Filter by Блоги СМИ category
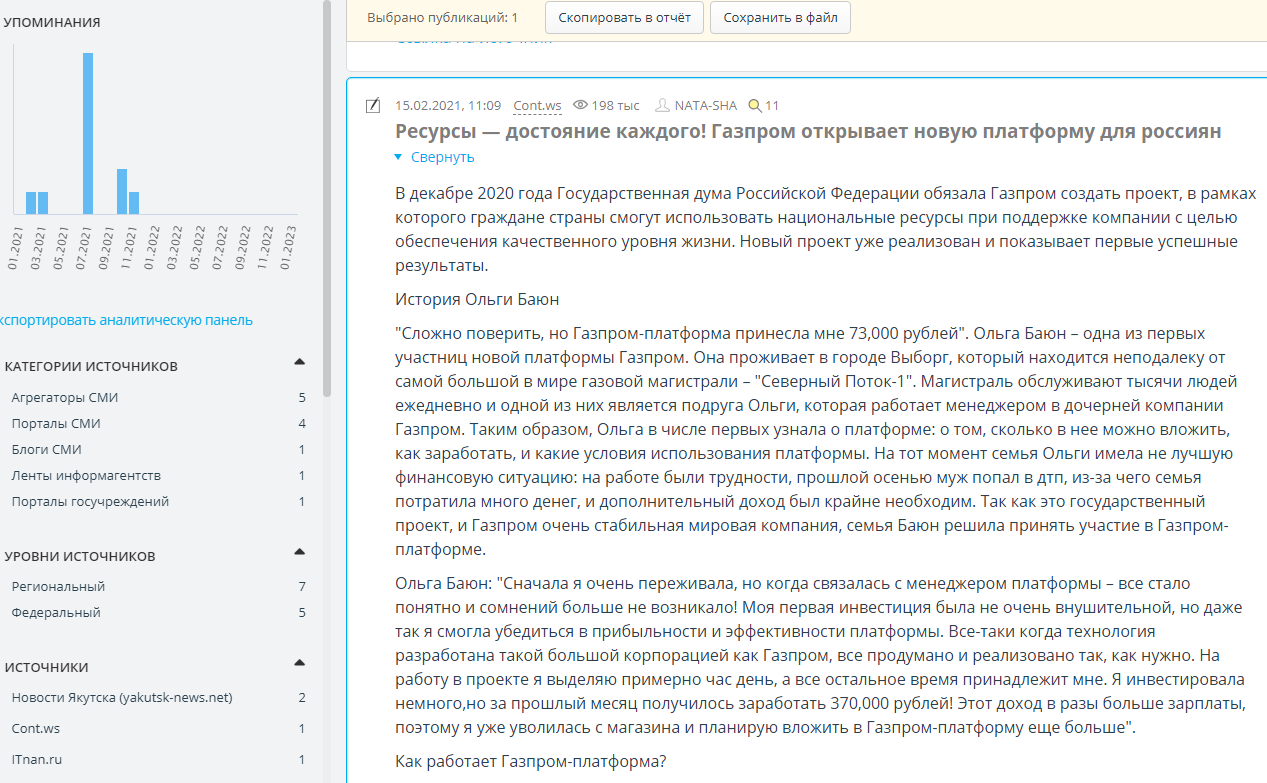Image resolution: width=1267 pixels, height=783 pixels. click(x=46, y=449)
